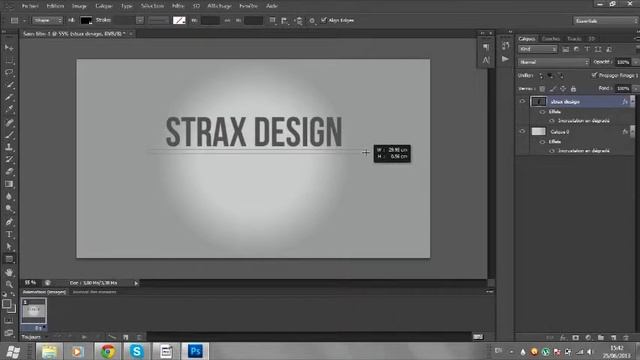Play the frame animation
The width and height of the screenshot is (640, 360).
click(84, 337)
